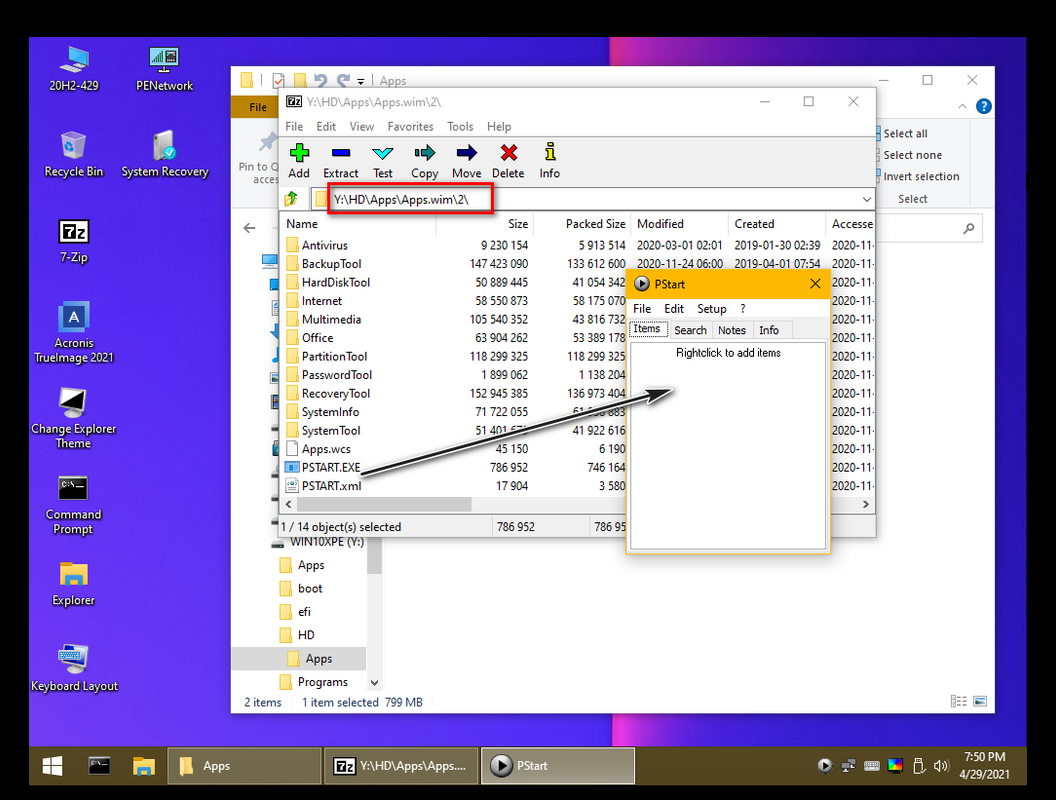Click the Explorer tree scroll down arrow
Screen dimensions: 1056x800
coord(374,682)
